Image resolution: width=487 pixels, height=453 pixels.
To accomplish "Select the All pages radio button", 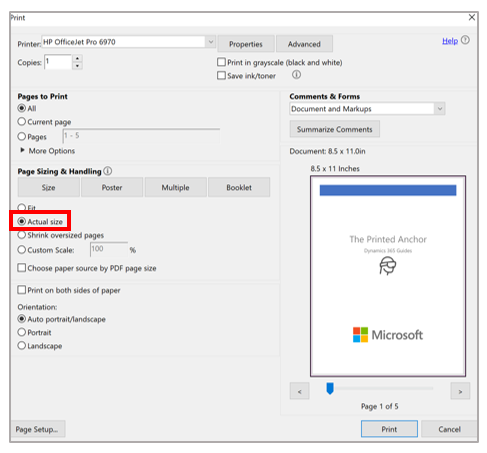I will [22, 108].
